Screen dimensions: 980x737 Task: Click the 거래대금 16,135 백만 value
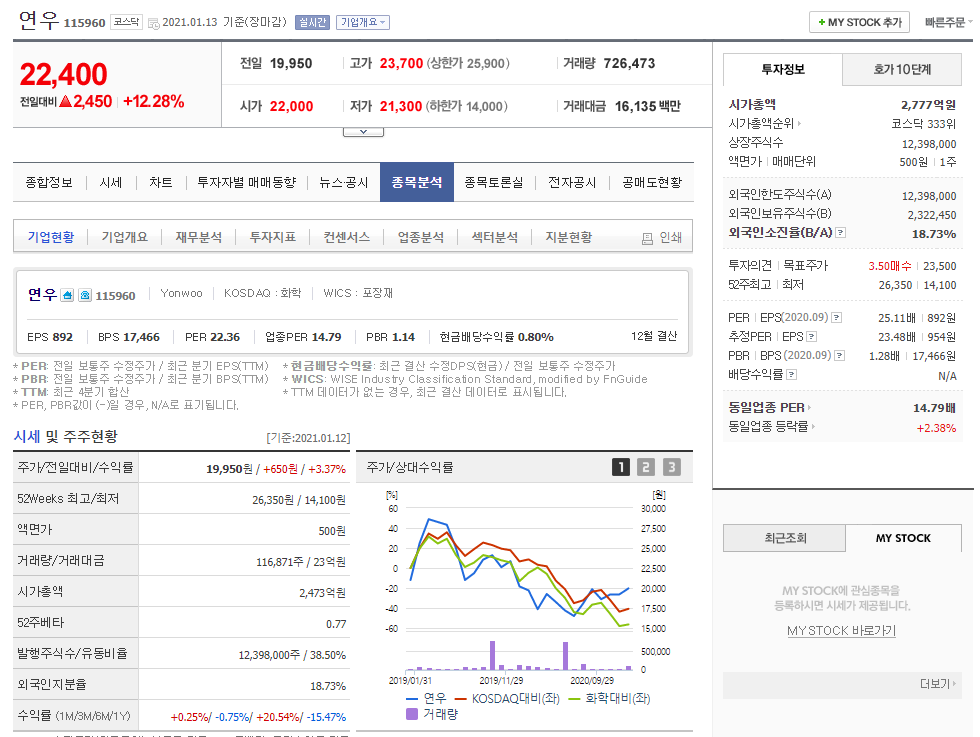648,106
